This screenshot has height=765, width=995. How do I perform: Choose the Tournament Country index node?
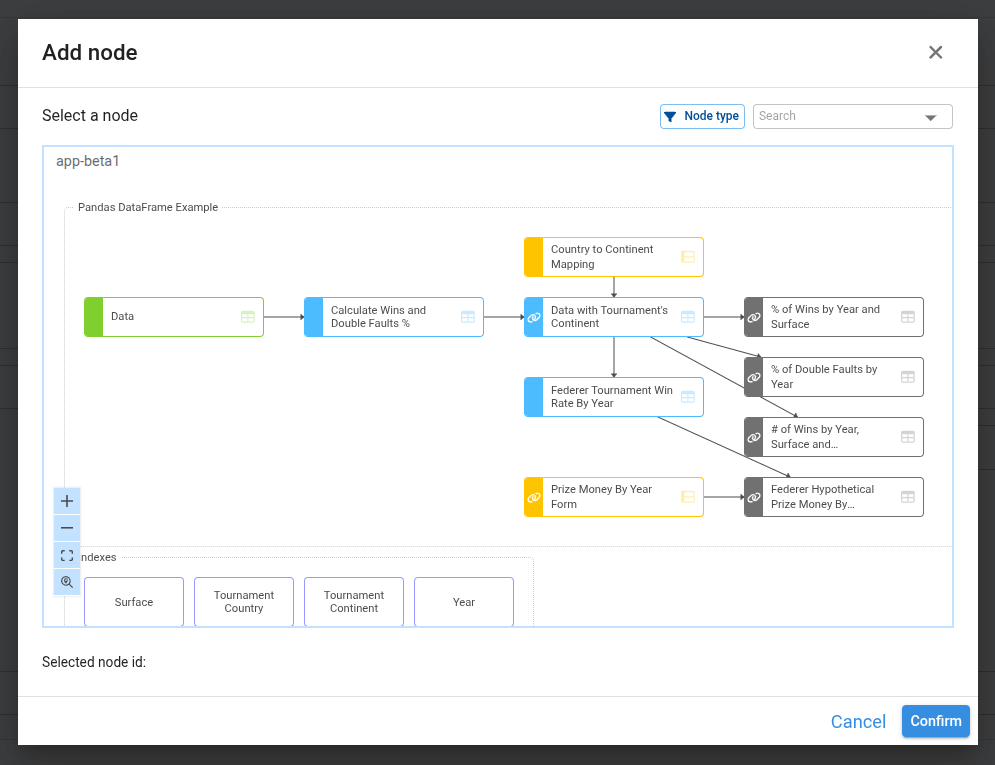[244, 602]
